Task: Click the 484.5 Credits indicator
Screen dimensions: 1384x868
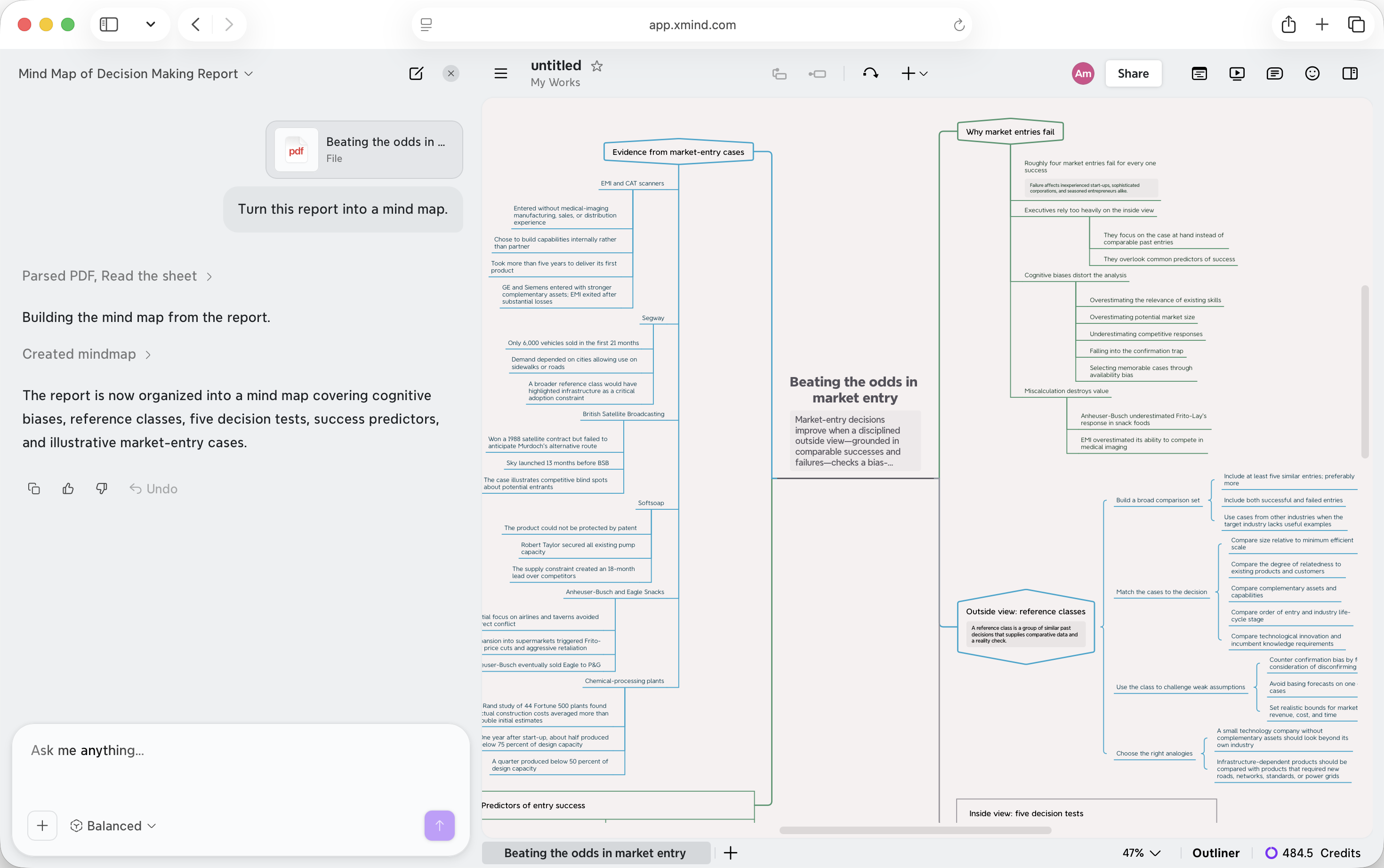Action: pos(1313,852)
